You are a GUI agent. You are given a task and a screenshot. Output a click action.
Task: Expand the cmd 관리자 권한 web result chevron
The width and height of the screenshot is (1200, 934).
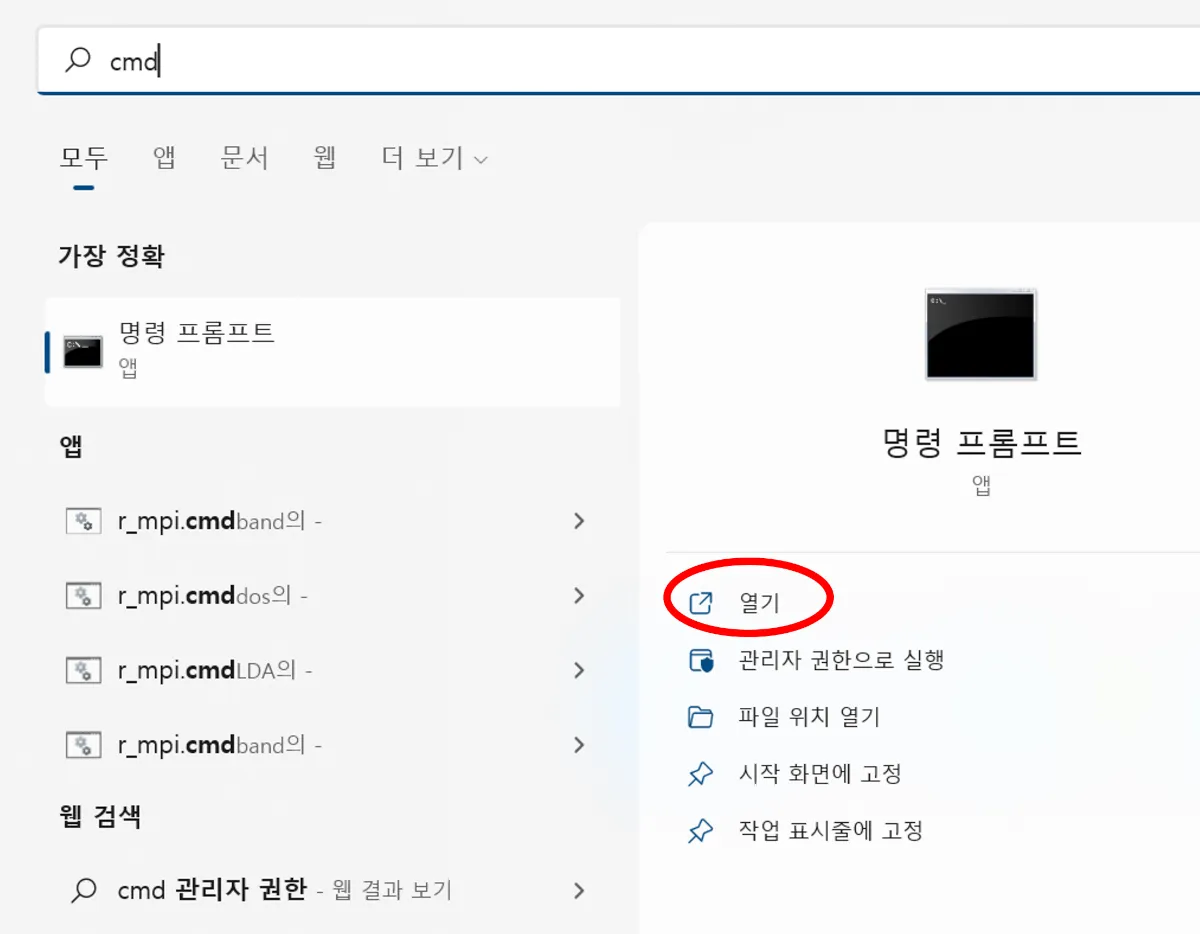click(x=579, y=890)
